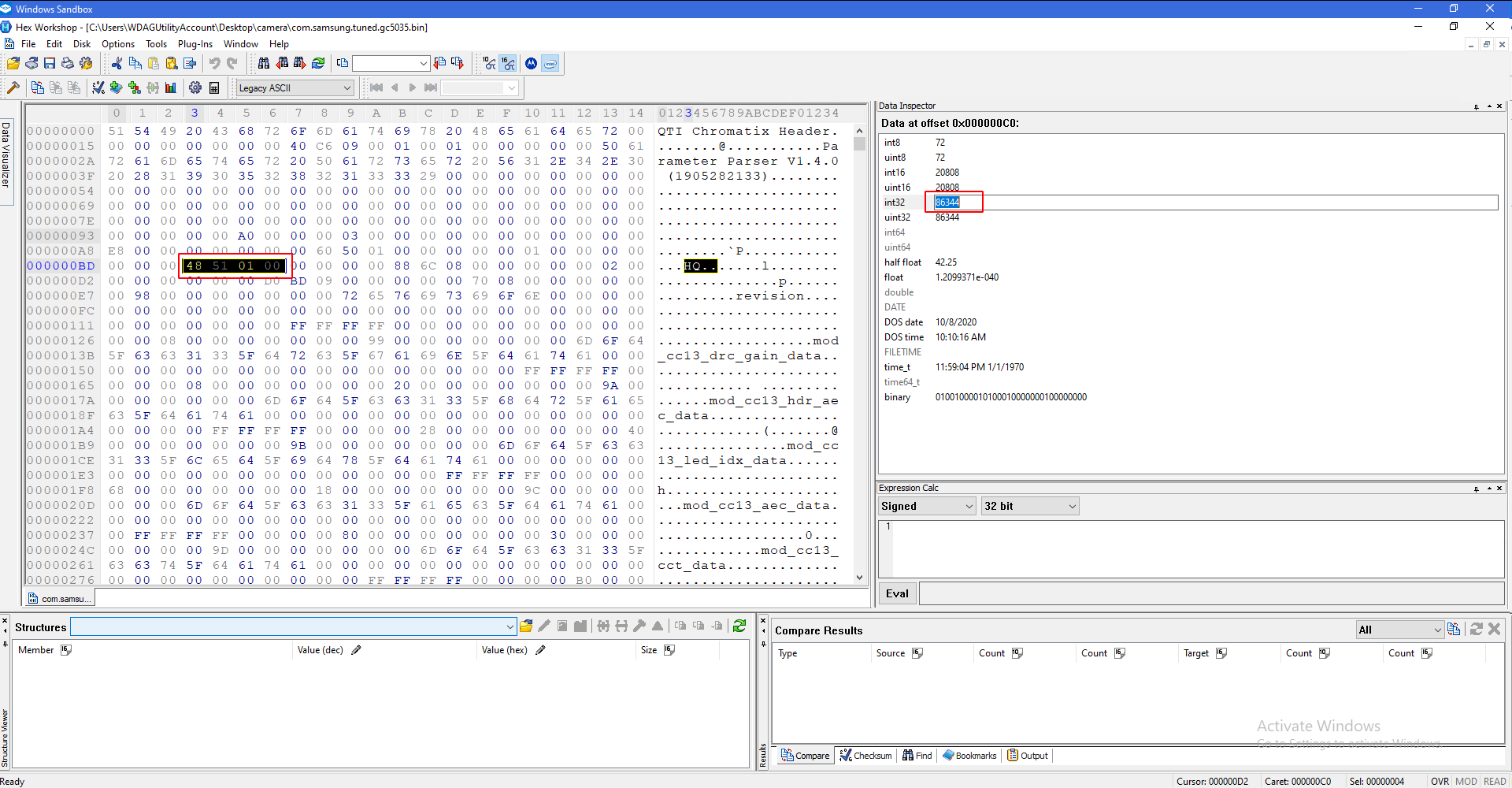Click the Paste clipboard icon
The width and height of the screenshot is (1512, 788).
(154, 64)
